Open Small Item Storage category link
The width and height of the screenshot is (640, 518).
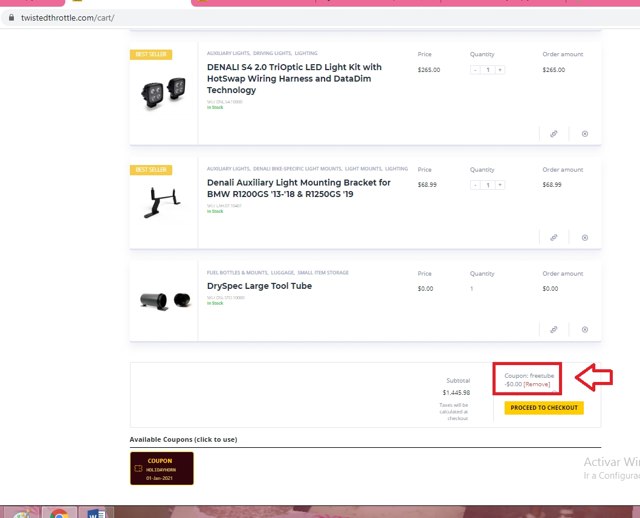[323, 273]
